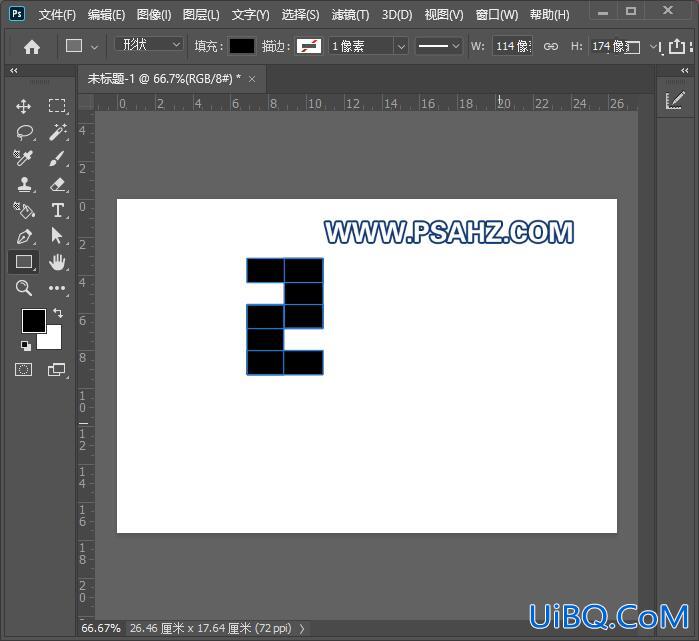Select the Move tool

(24, 107)
